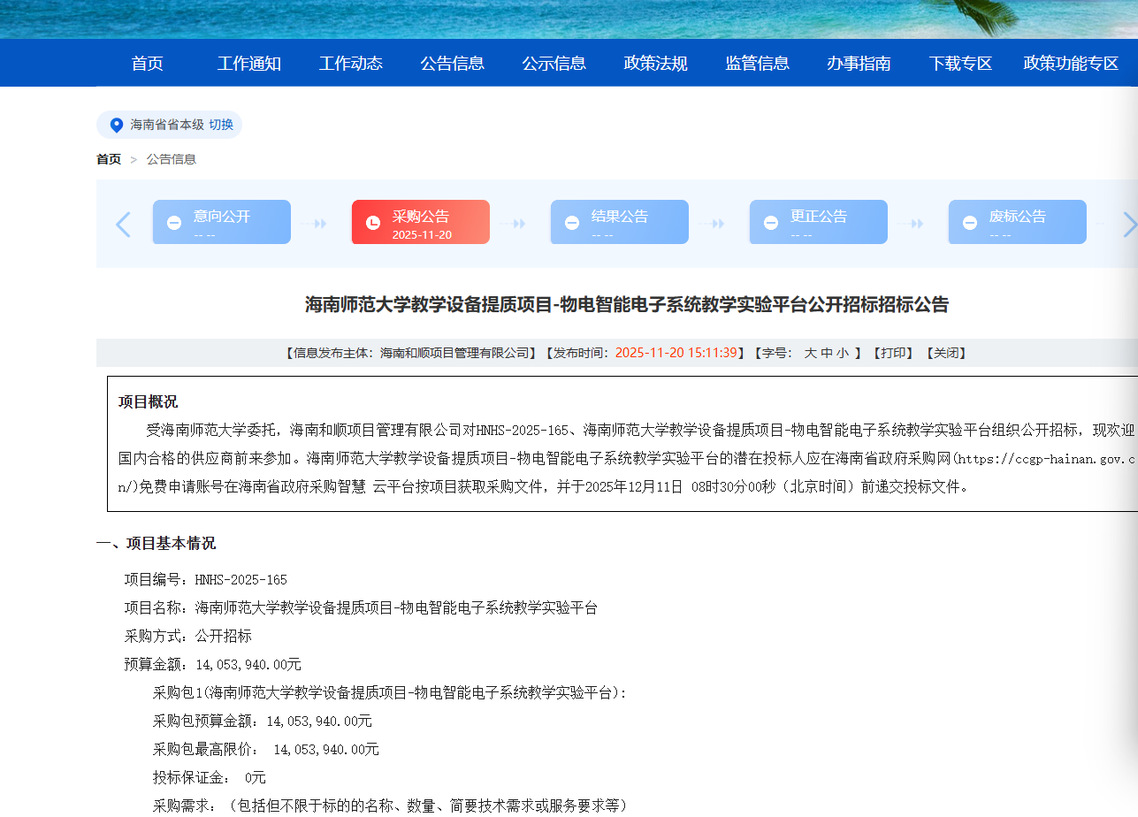Select the 采购公告 2025-11-20 stage
The height and width of the screenshot is (817, 1138).
420,222
